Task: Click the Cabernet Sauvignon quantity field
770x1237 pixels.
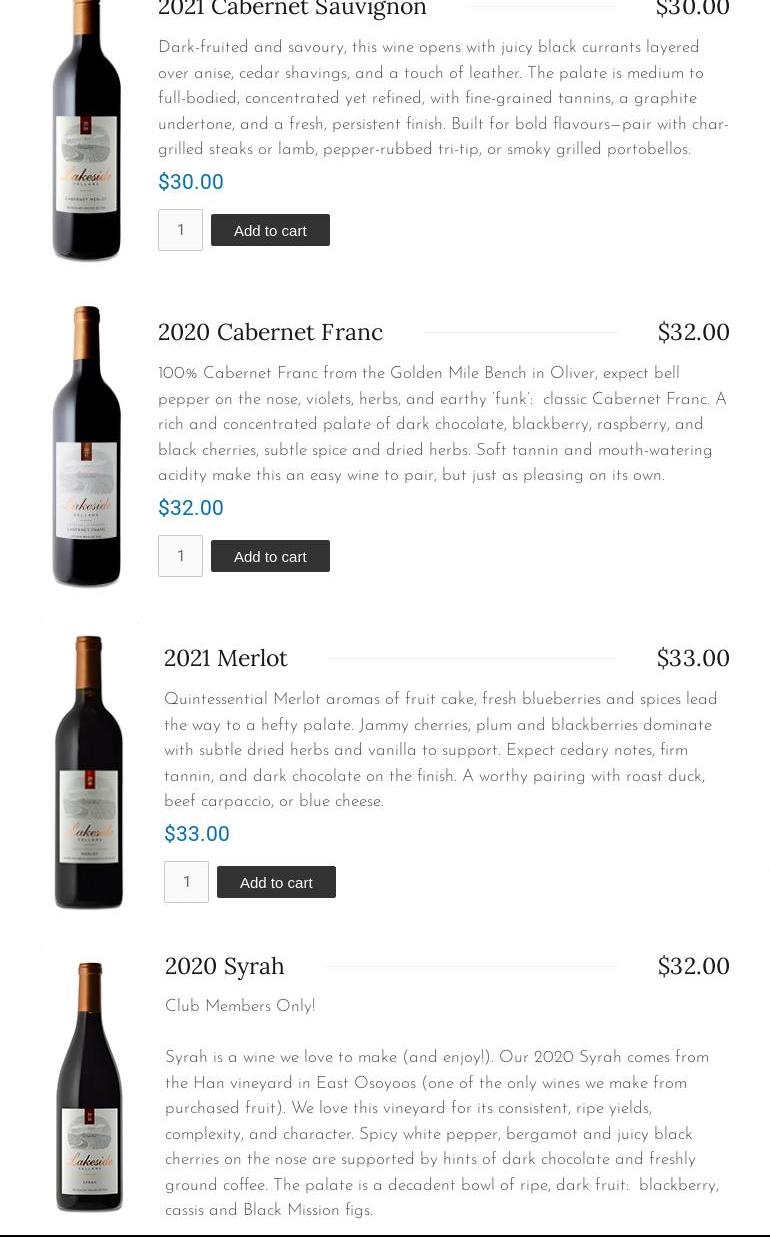Action: pyautogui.click(x=180, y=230)
